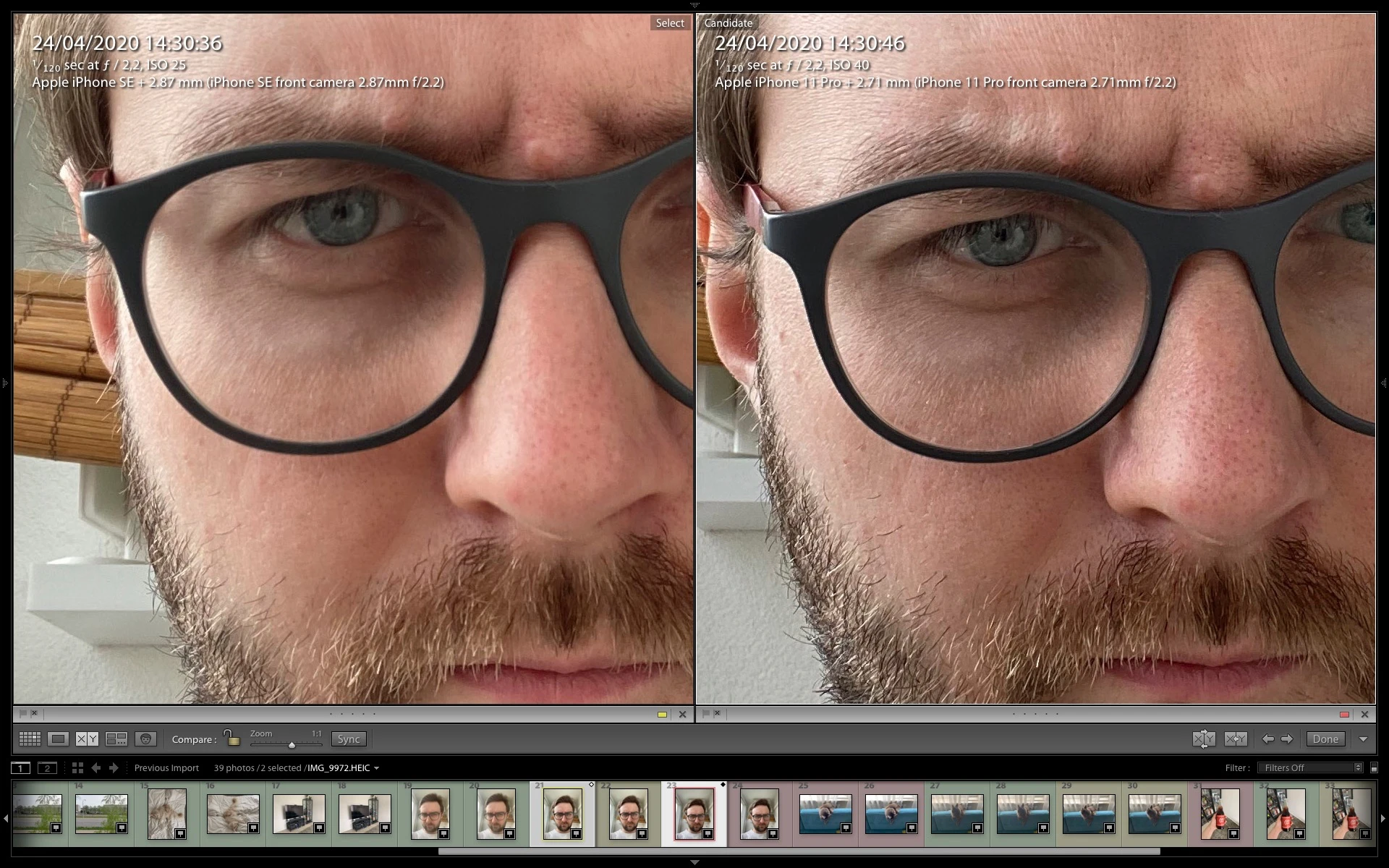
Task: Open the toolbar options triangle beside Done
Action: 1363,739
